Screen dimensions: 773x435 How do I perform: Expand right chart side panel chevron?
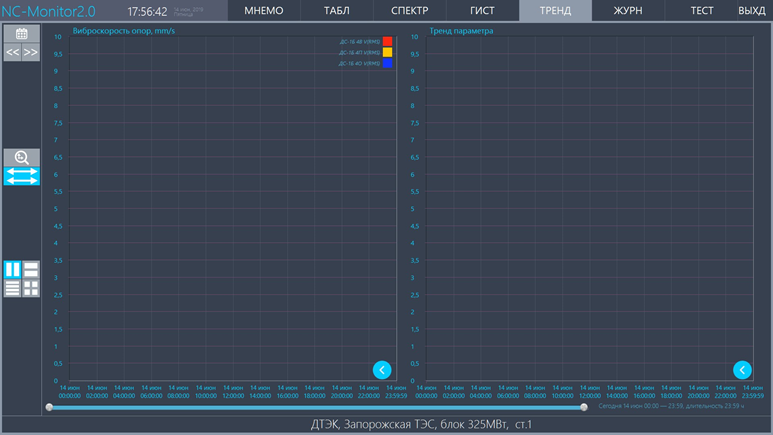tap(742, 370)
